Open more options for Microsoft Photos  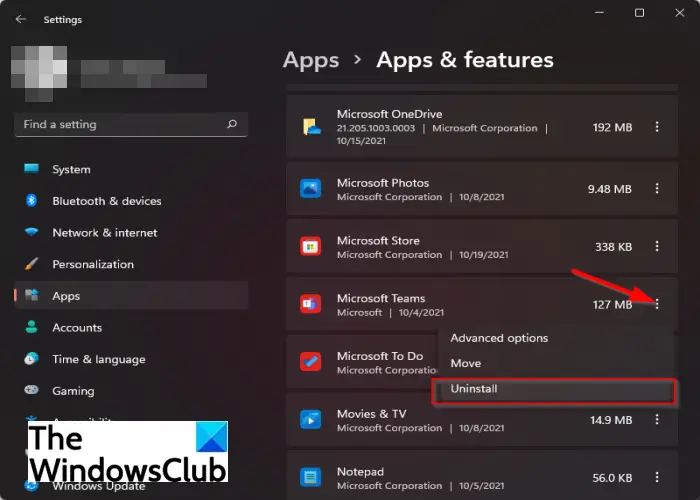657,188
